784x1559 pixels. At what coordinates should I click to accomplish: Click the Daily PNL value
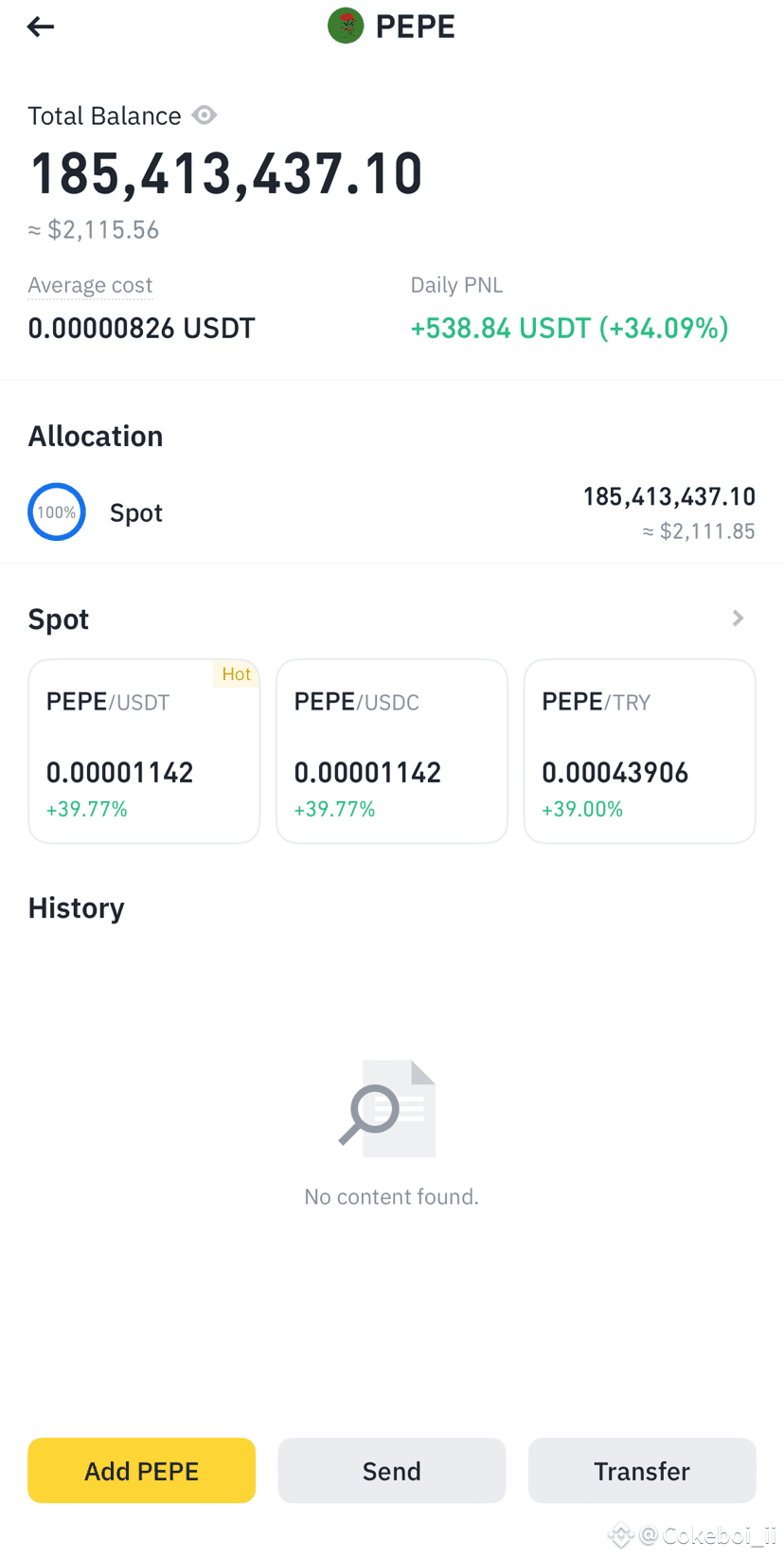click(569, 328)
